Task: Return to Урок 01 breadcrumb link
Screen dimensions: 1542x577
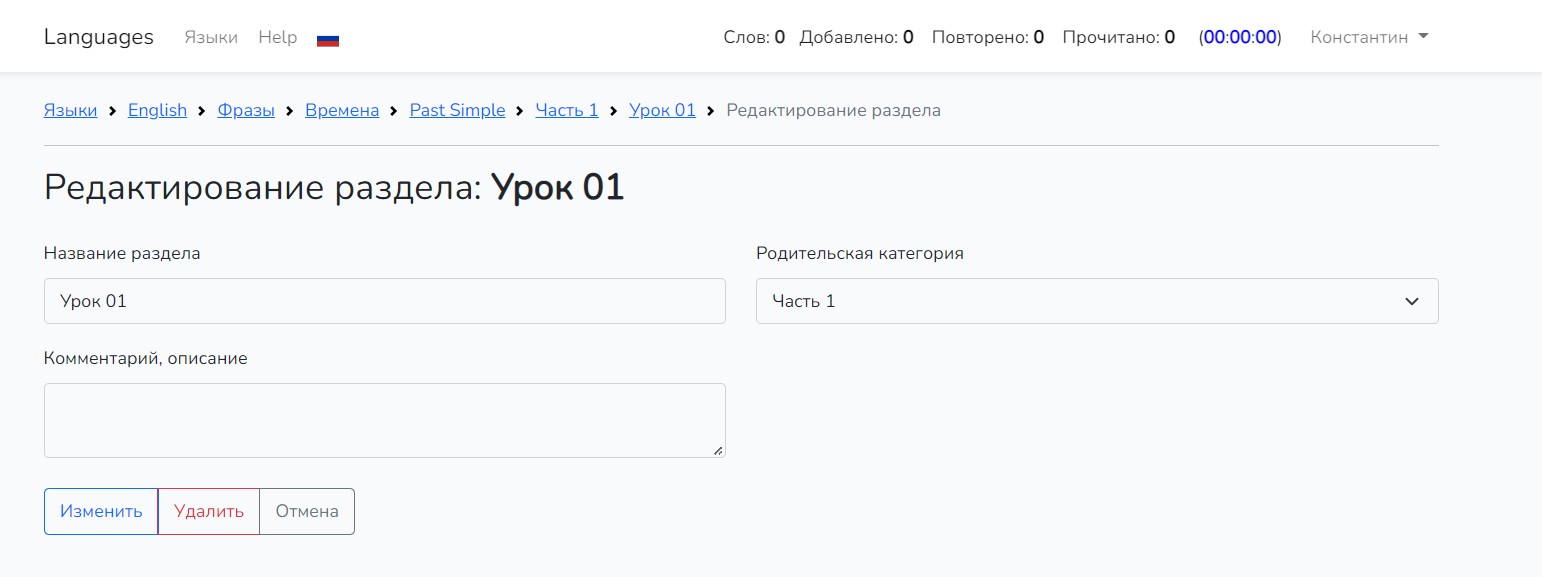Action: tap(662, 110)
